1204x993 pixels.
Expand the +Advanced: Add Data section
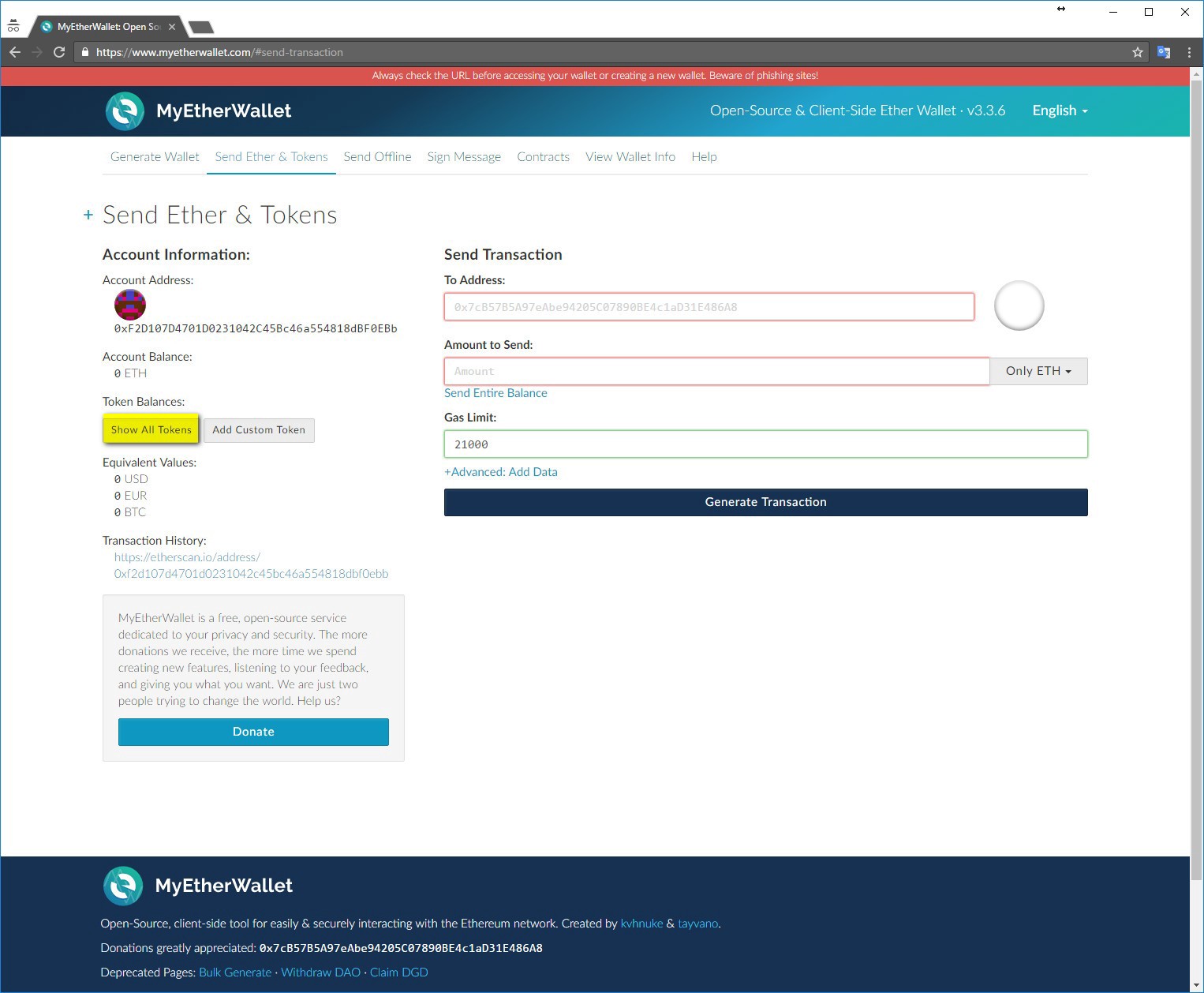pos(501,472)
